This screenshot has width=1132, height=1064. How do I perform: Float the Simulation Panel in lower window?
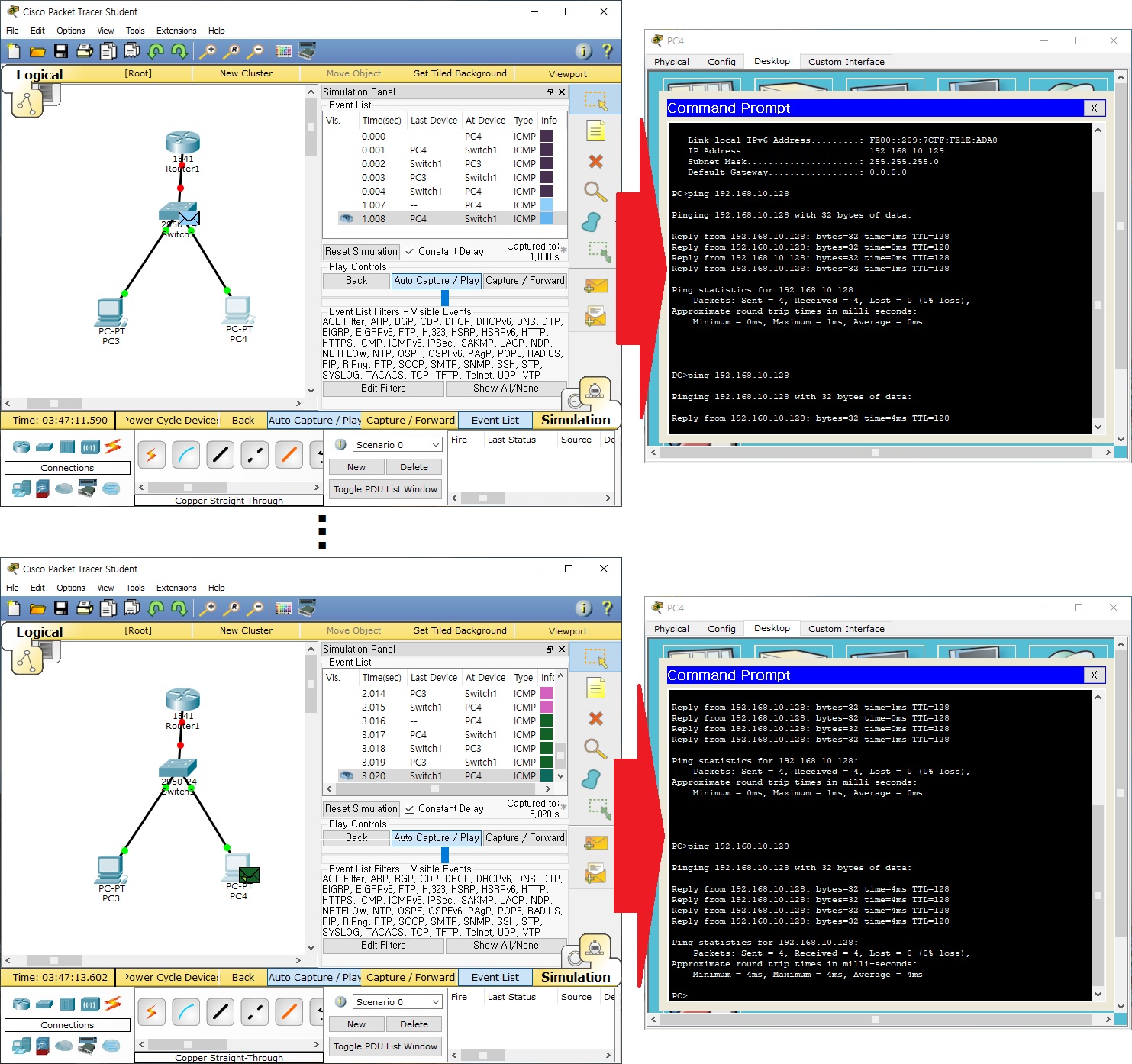tap(549, 649)
